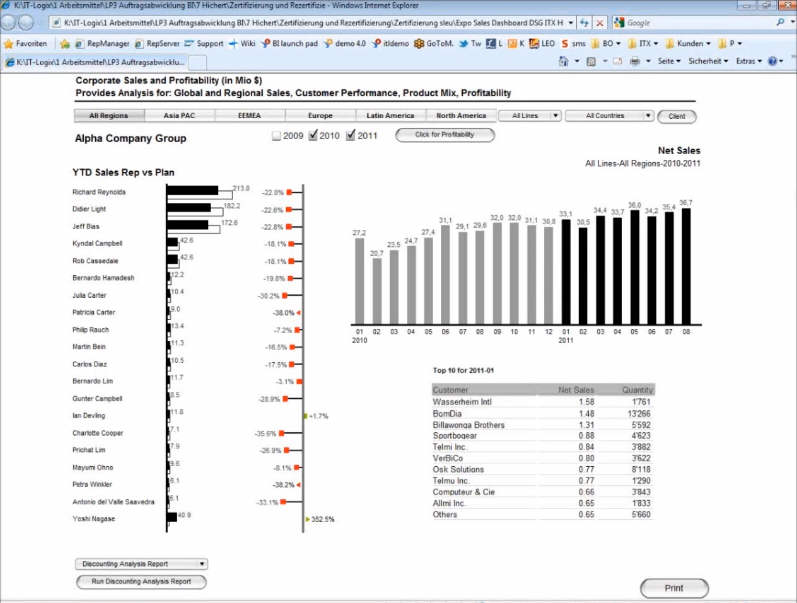Open the Seite menu
The height and width of the screenshot is (603, 797).
point(669,61)
